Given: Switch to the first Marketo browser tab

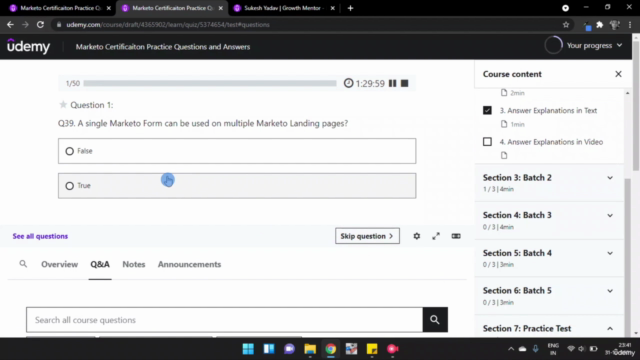Looking at the screenshot, I should click(x=60, y=8).
